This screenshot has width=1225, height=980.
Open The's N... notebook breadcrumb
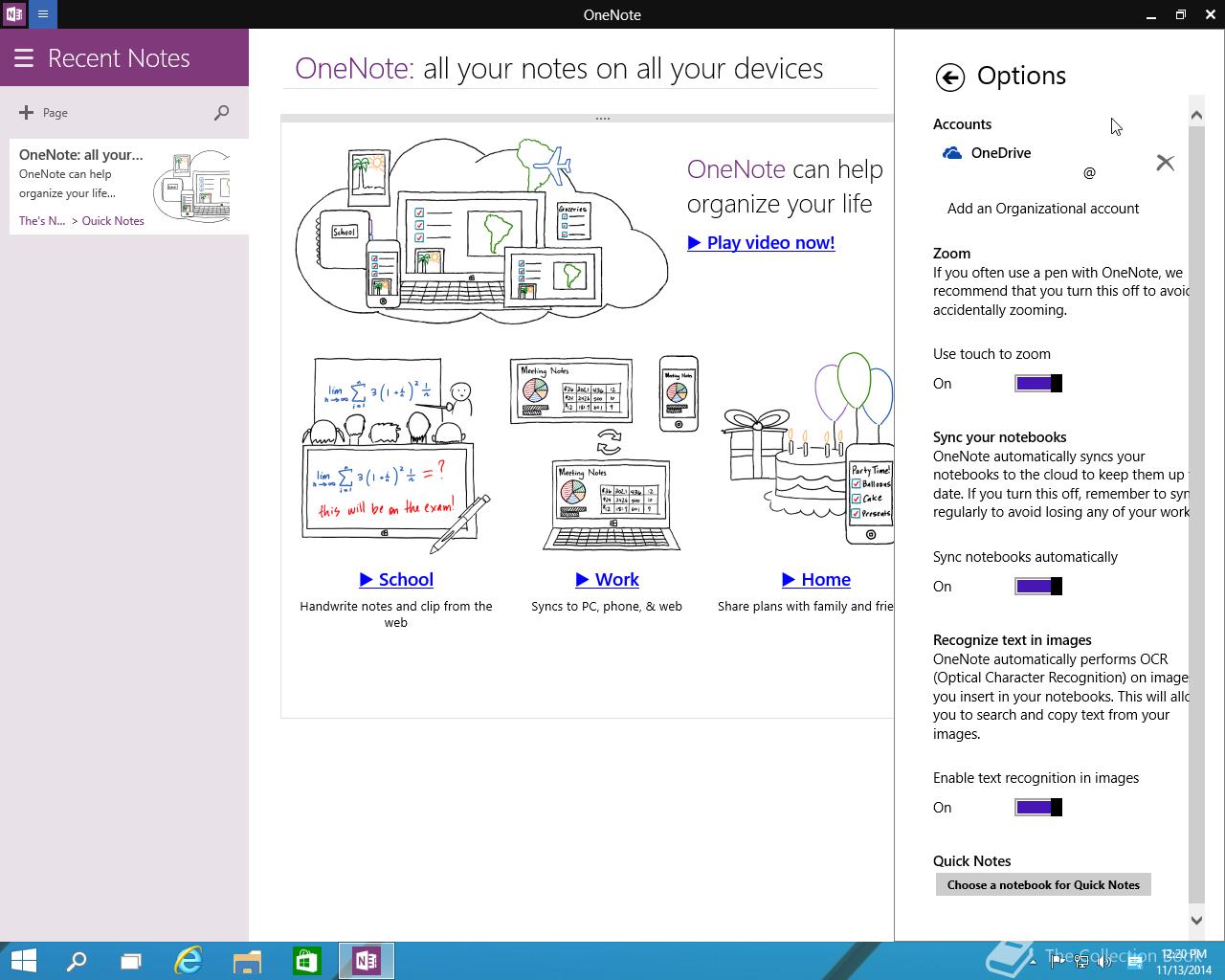[x=42, y=221]
